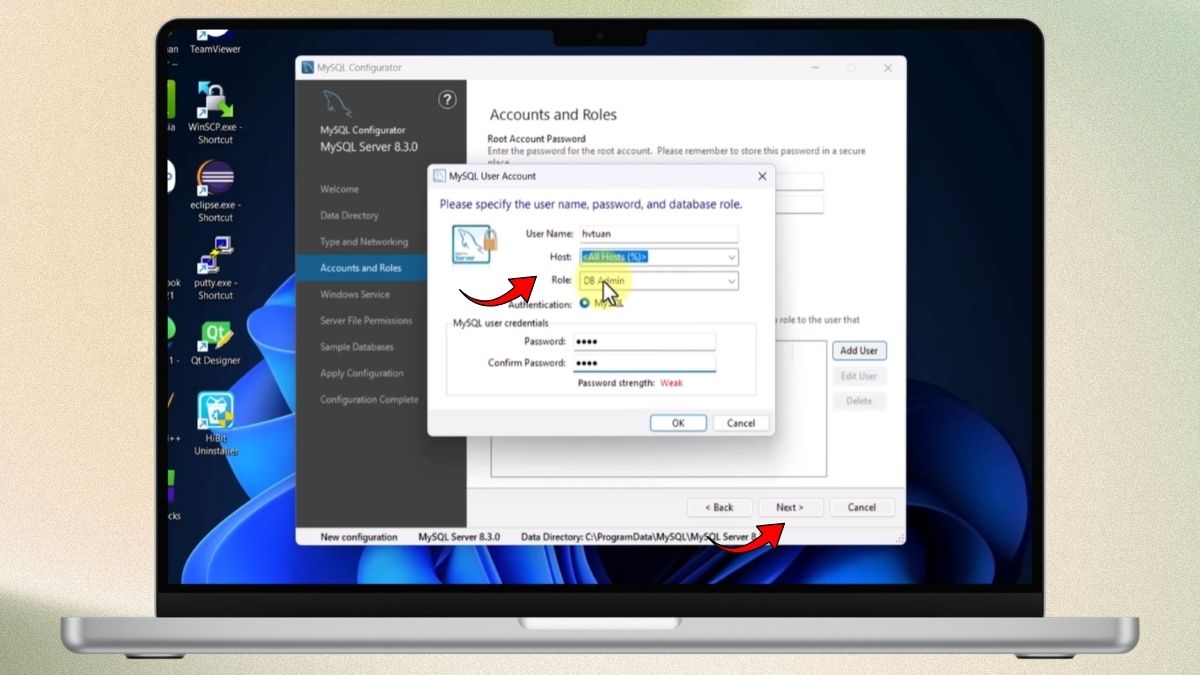The width and height of the screenshot is (1200, 675).
Task: Go to the Data Directory step
Action: pyautogui.click(x=349, y=215)
